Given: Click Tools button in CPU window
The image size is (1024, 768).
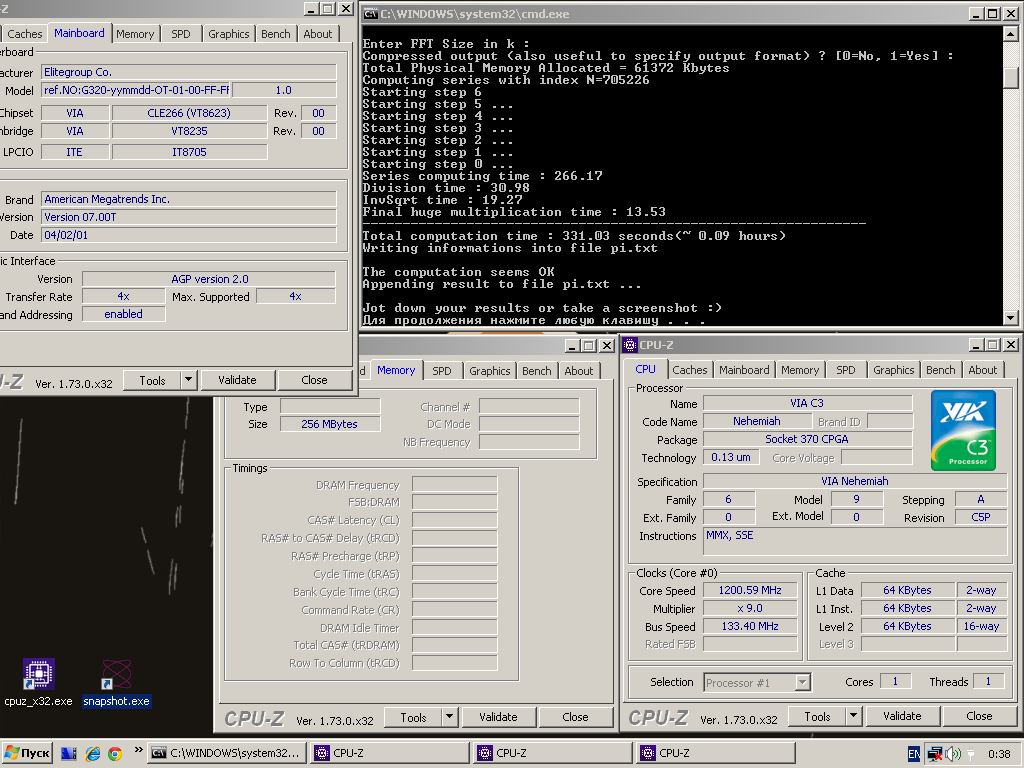Looking at the screenshot, I should click(817, 716).
